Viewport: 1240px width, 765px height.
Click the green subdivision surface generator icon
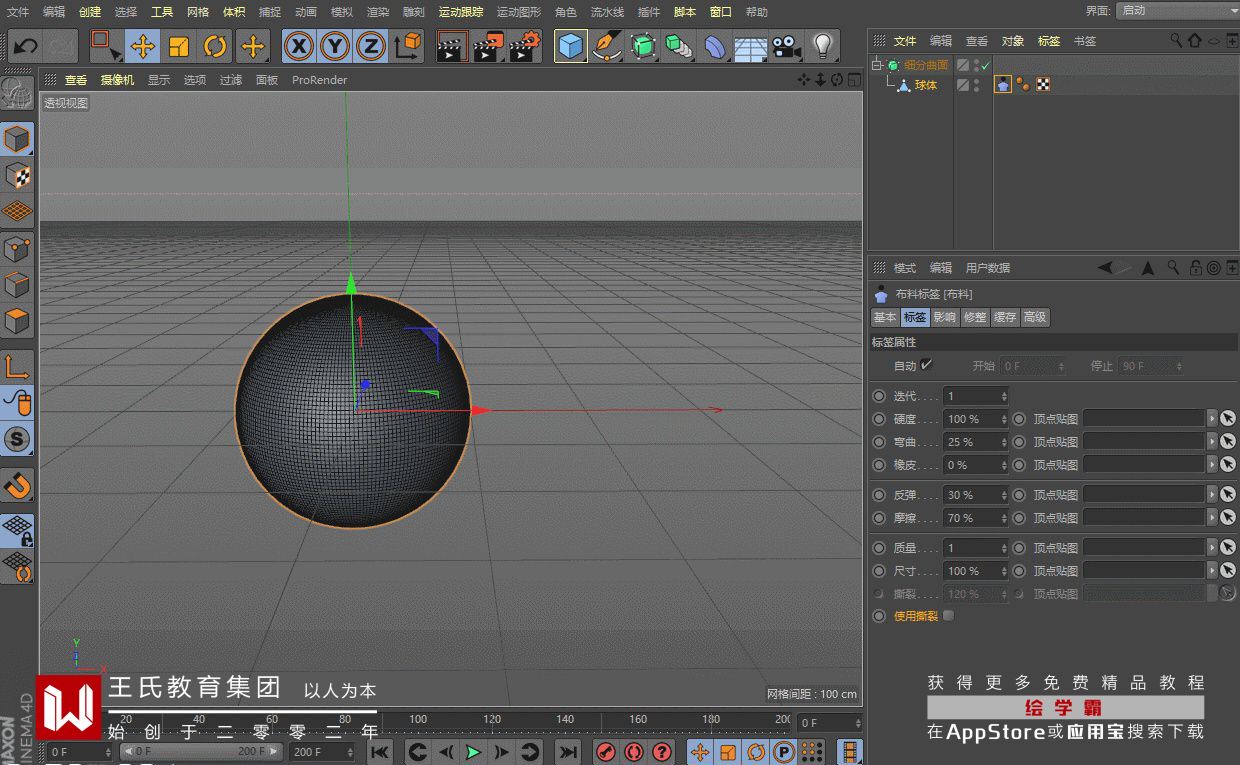tap(643, 46)
